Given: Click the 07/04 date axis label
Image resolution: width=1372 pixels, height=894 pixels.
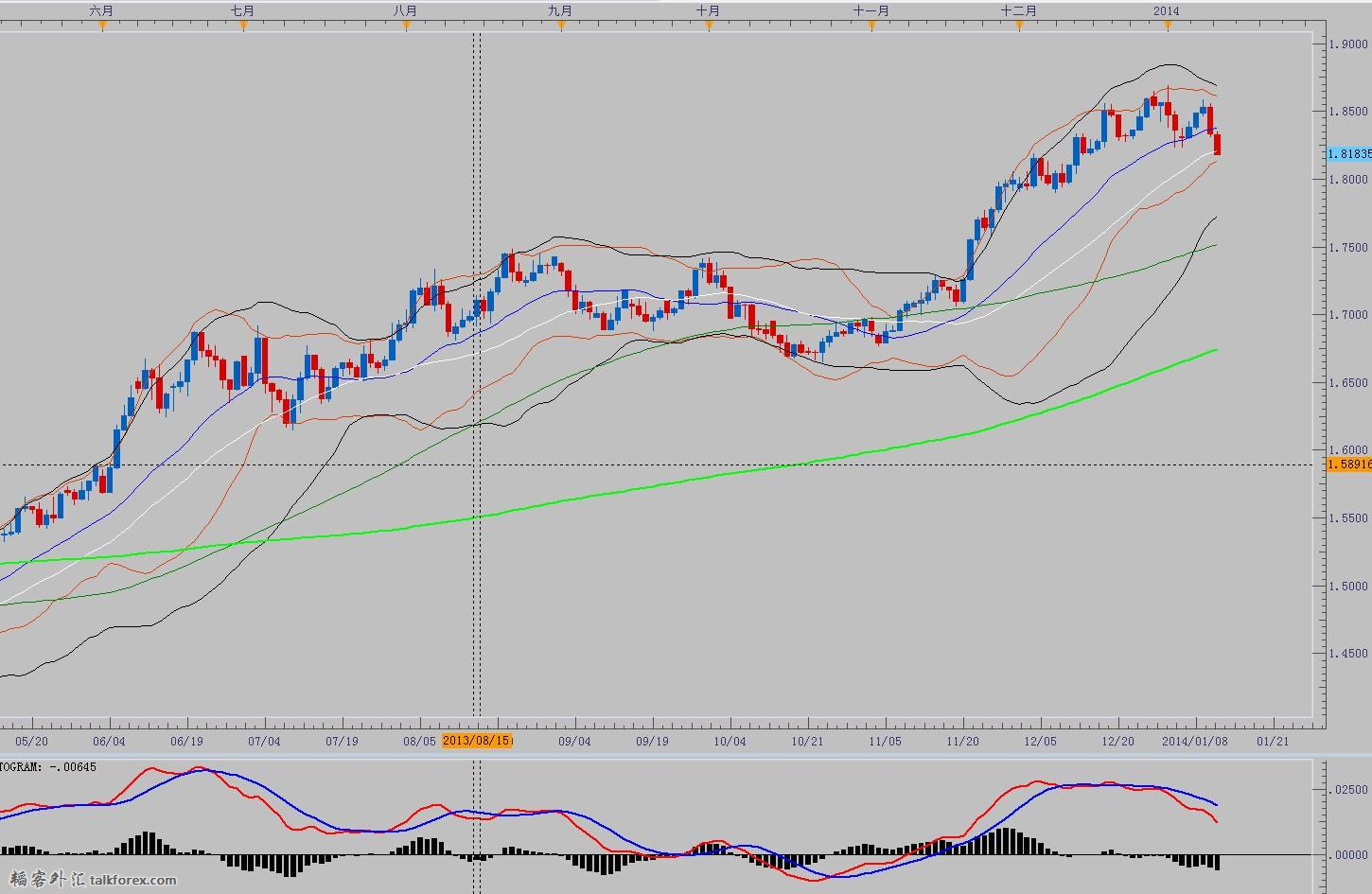Looking at the screenshot, I should coord(264,742).
